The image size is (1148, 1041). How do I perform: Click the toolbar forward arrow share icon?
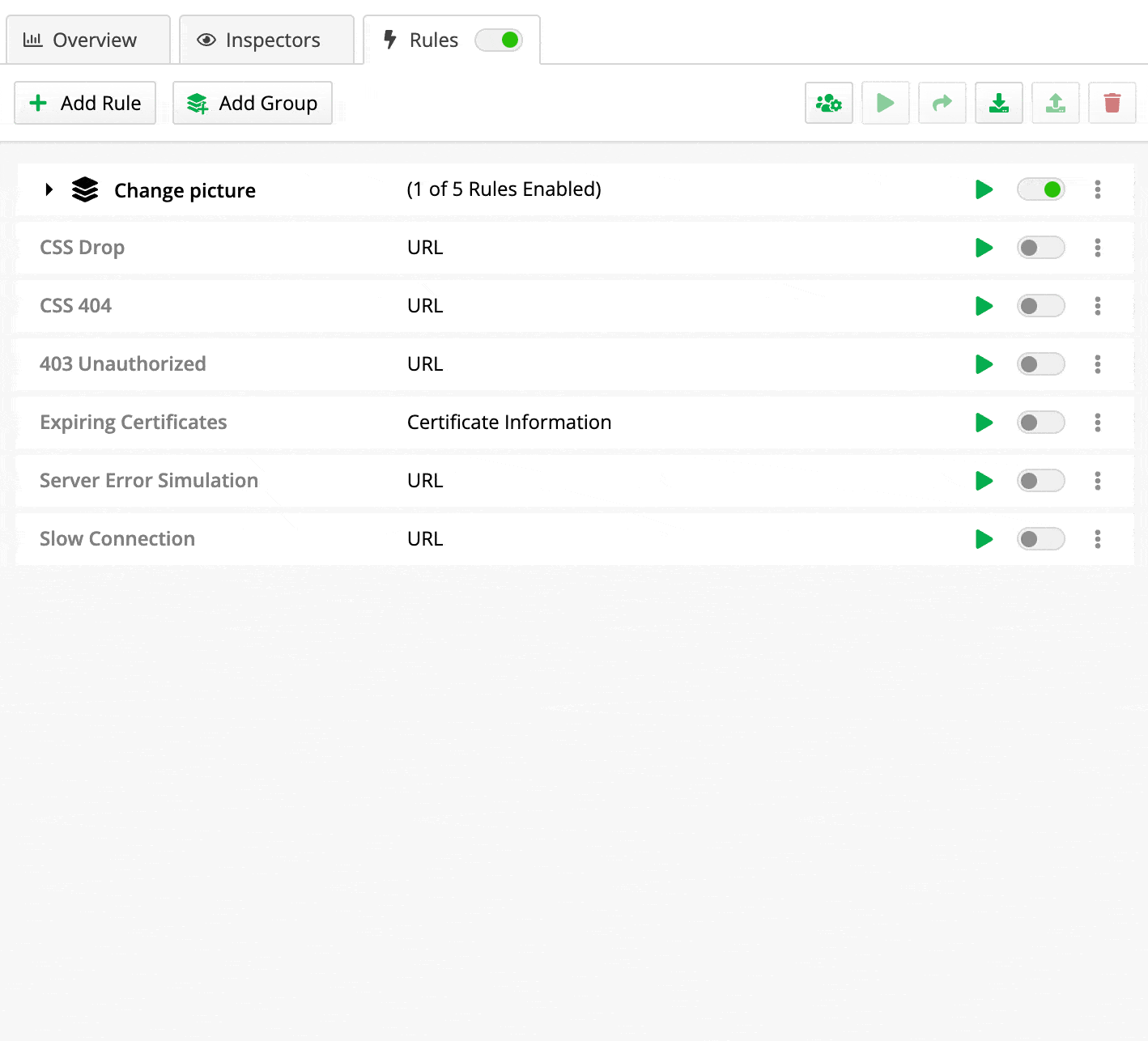tap(942, 103)
